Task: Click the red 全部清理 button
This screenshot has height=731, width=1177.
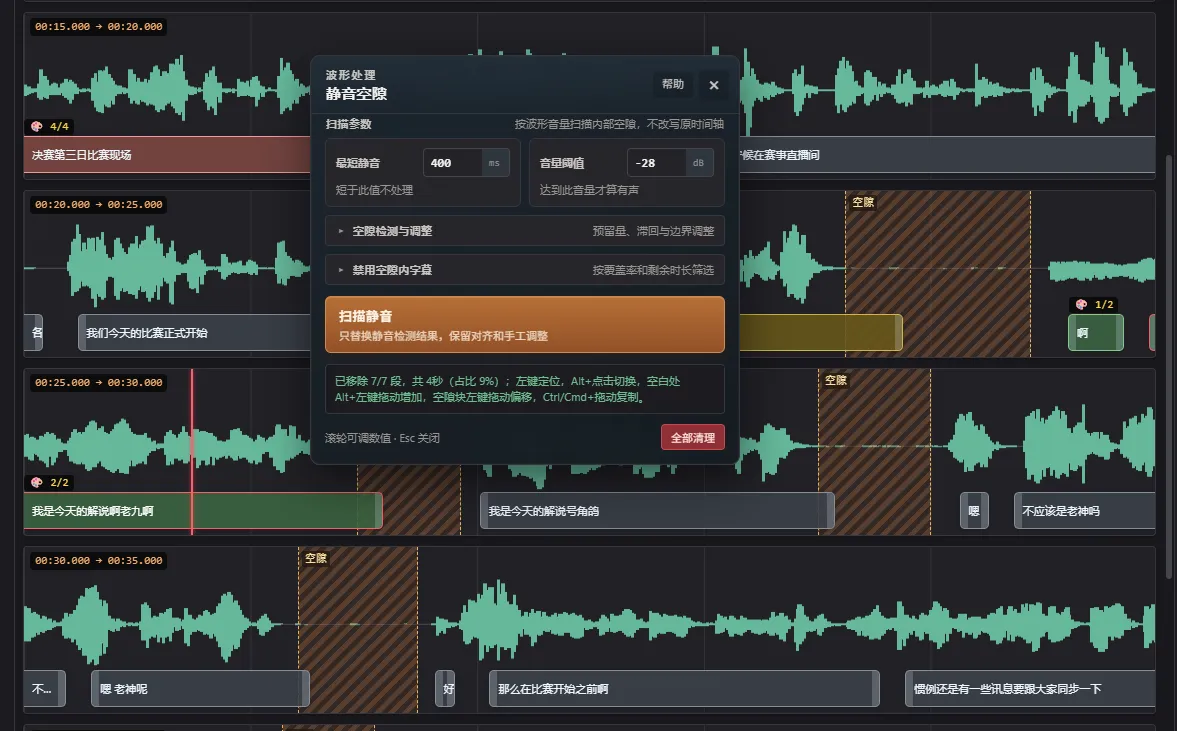Action: 693,438
